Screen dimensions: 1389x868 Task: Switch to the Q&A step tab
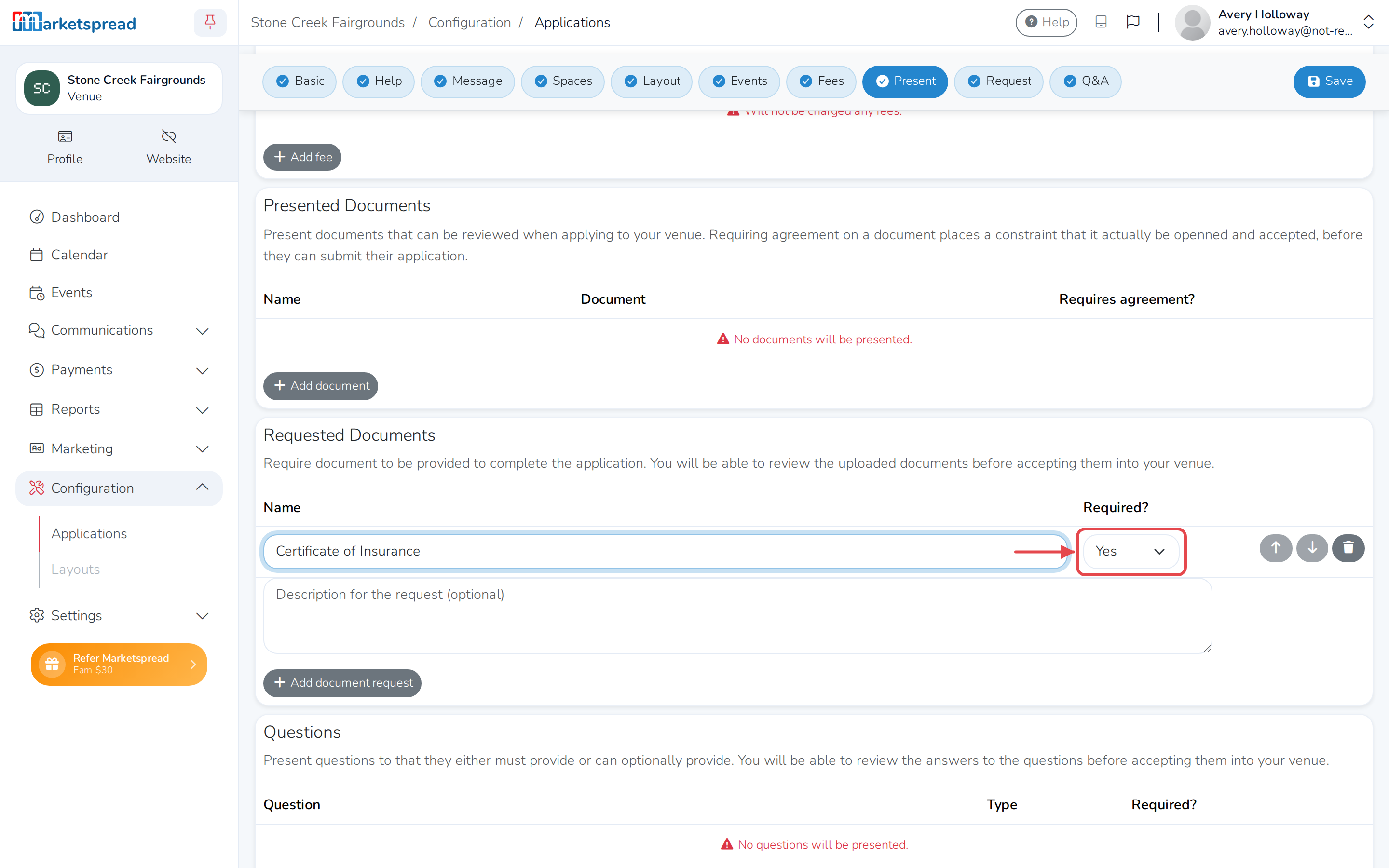[1085, 81]
